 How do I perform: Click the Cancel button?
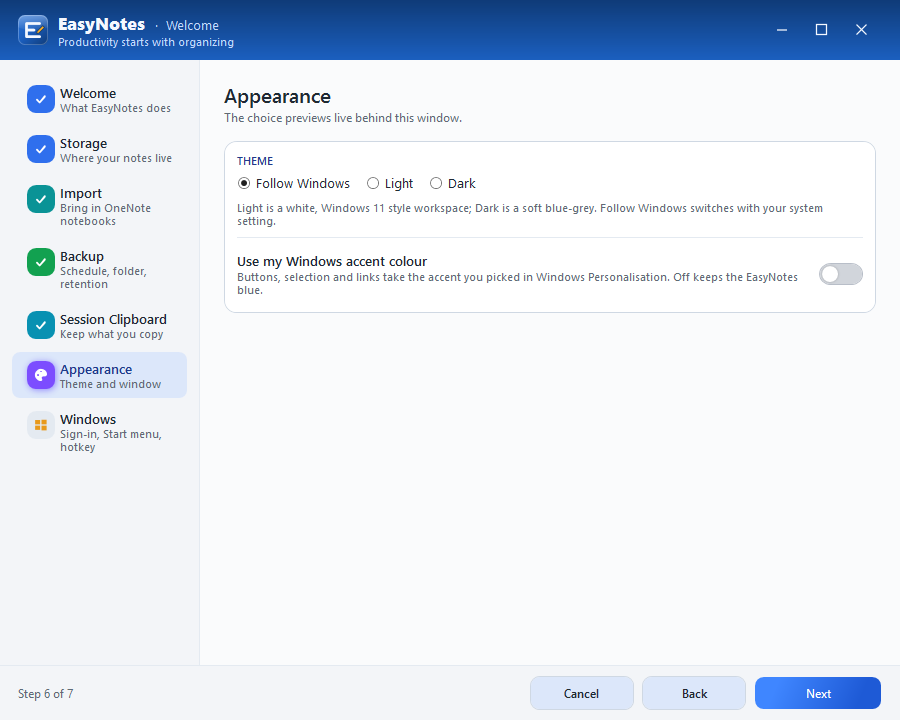[581, 693]
